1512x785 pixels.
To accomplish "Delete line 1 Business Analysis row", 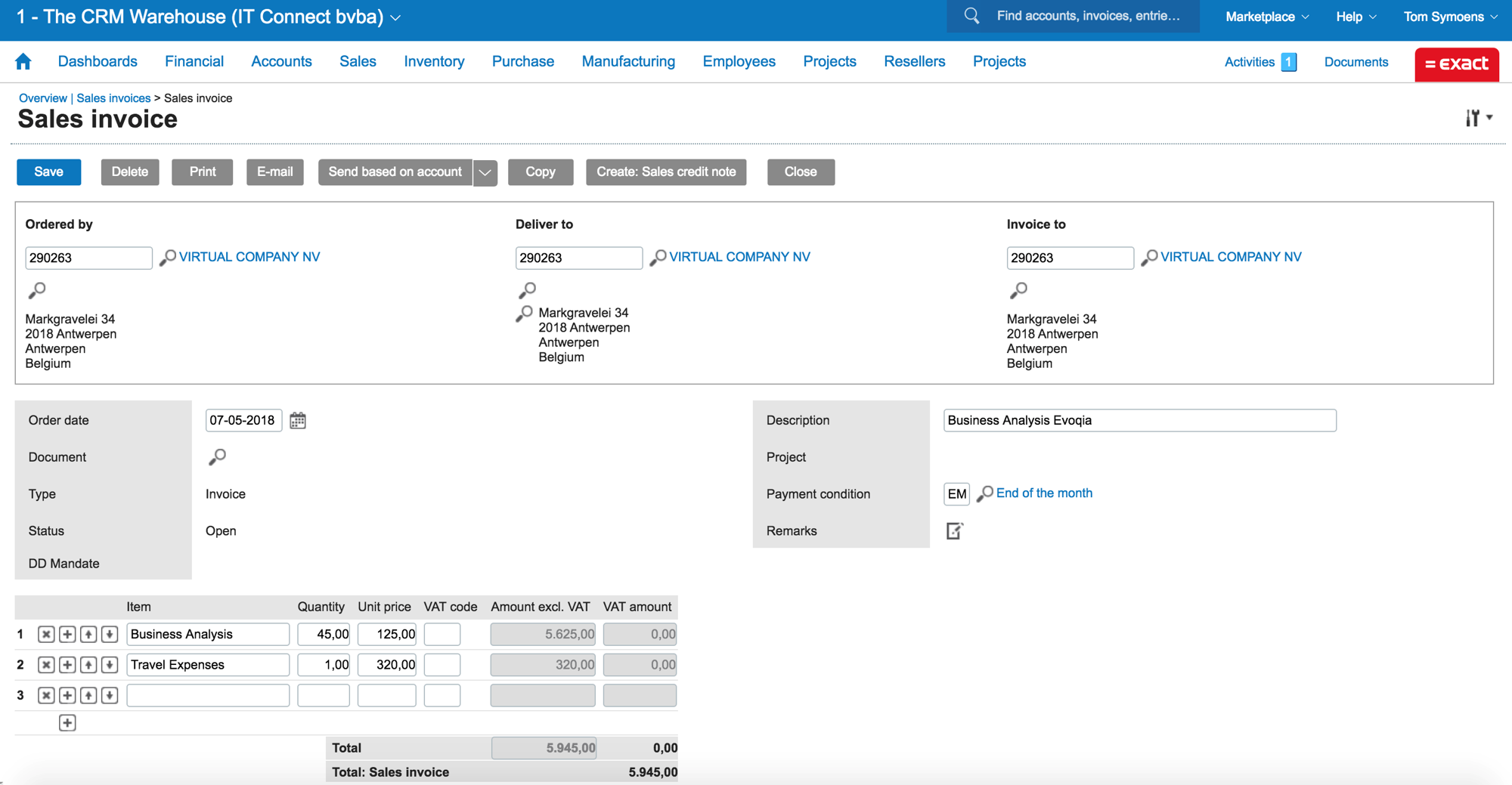I will 46,635.
